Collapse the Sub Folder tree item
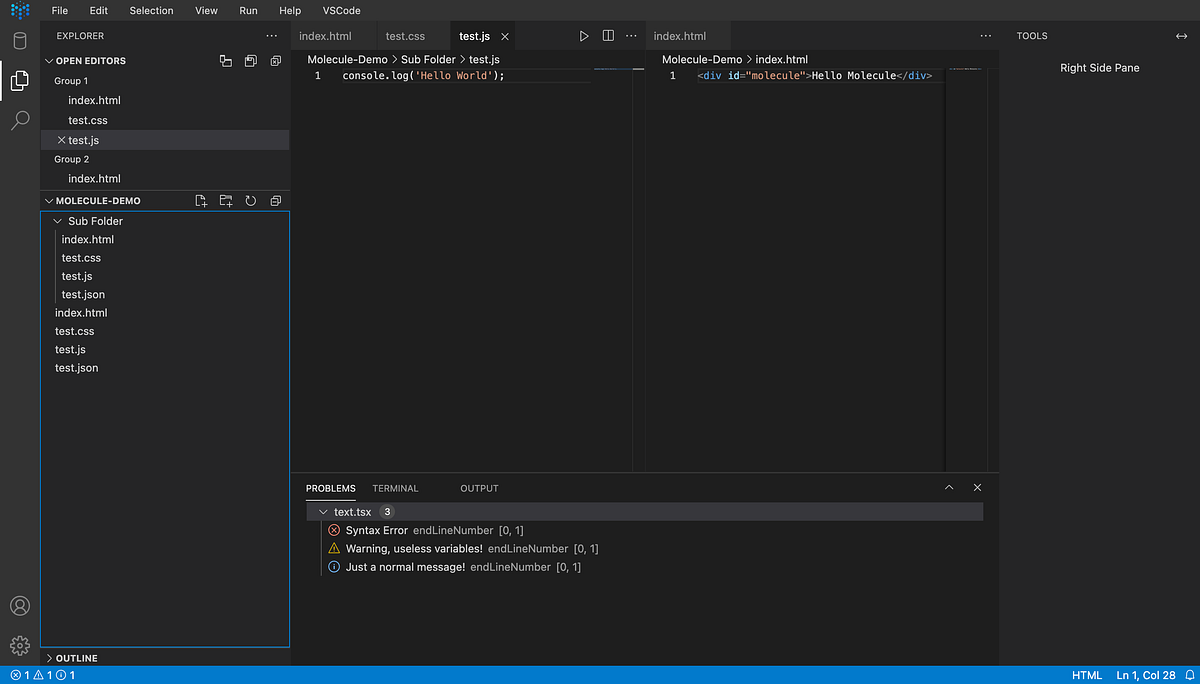This screenshot has height=684, width=1200. [57, 220]
